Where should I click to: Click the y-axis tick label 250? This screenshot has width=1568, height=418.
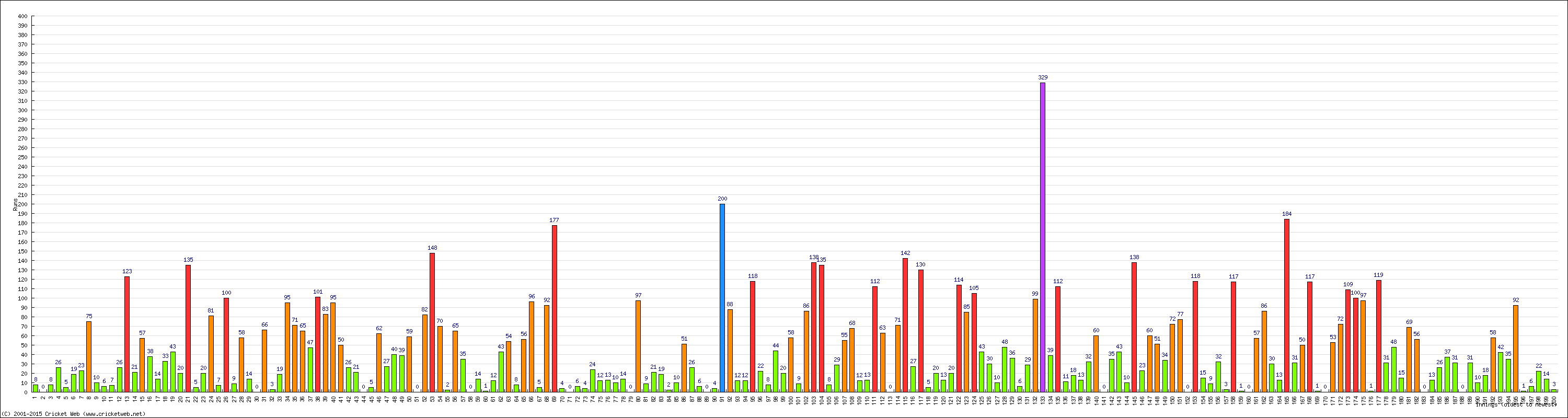[x=22, y=157]
